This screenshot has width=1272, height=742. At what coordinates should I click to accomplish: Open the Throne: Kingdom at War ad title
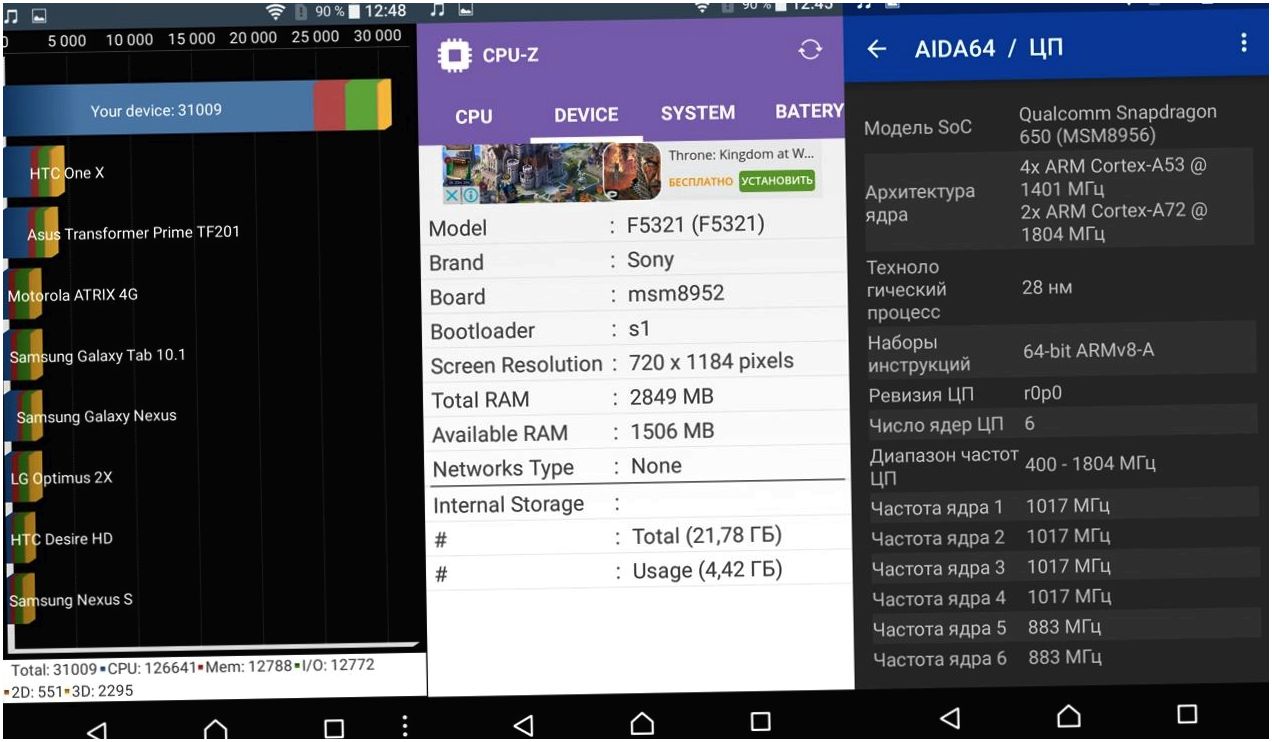coord(741,155)
